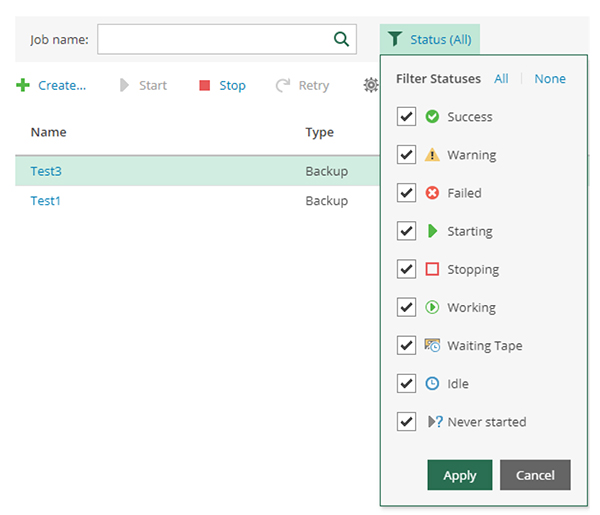This screenshot has width=600, height=515.
Task: Click the Never started status icon
Action: (434, 421)
